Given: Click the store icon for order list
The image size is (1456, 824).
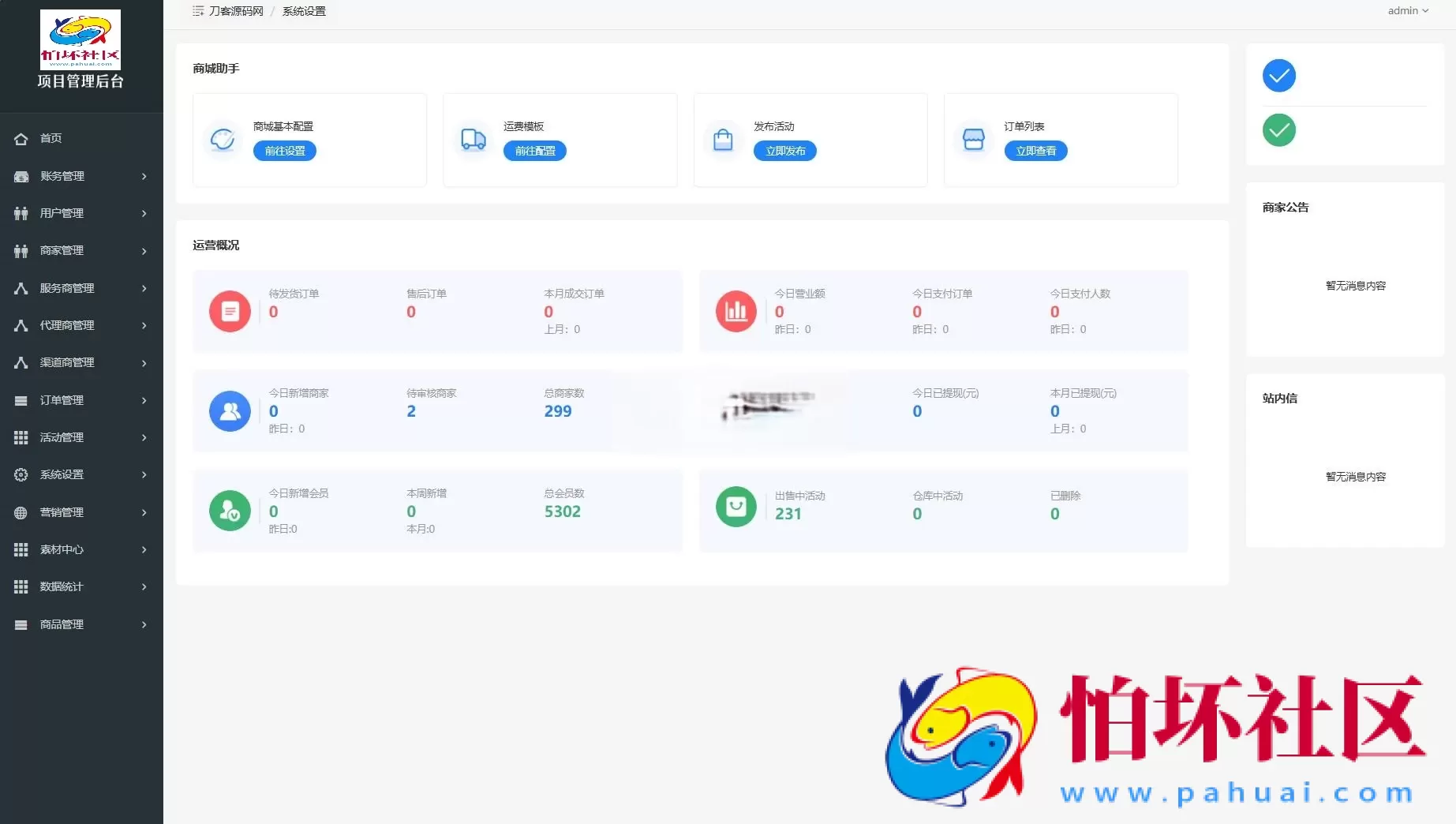Looking at the screenshot, I should (x=973, y=140).
